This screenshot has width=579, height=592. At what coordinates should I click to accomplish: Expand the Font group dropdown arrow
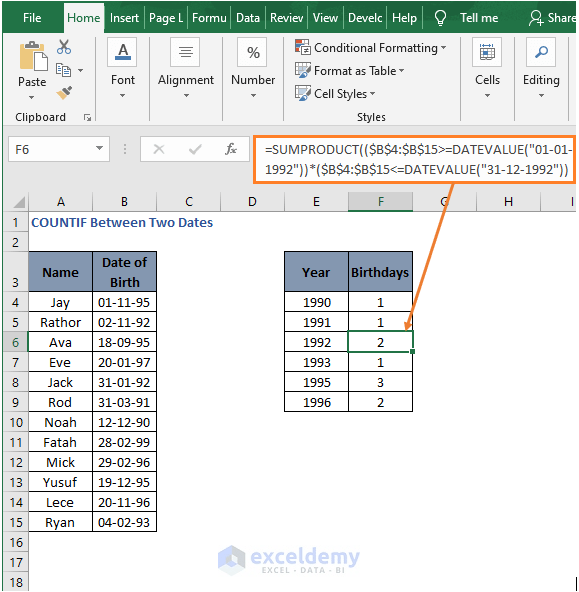click(x=122, y=96)
